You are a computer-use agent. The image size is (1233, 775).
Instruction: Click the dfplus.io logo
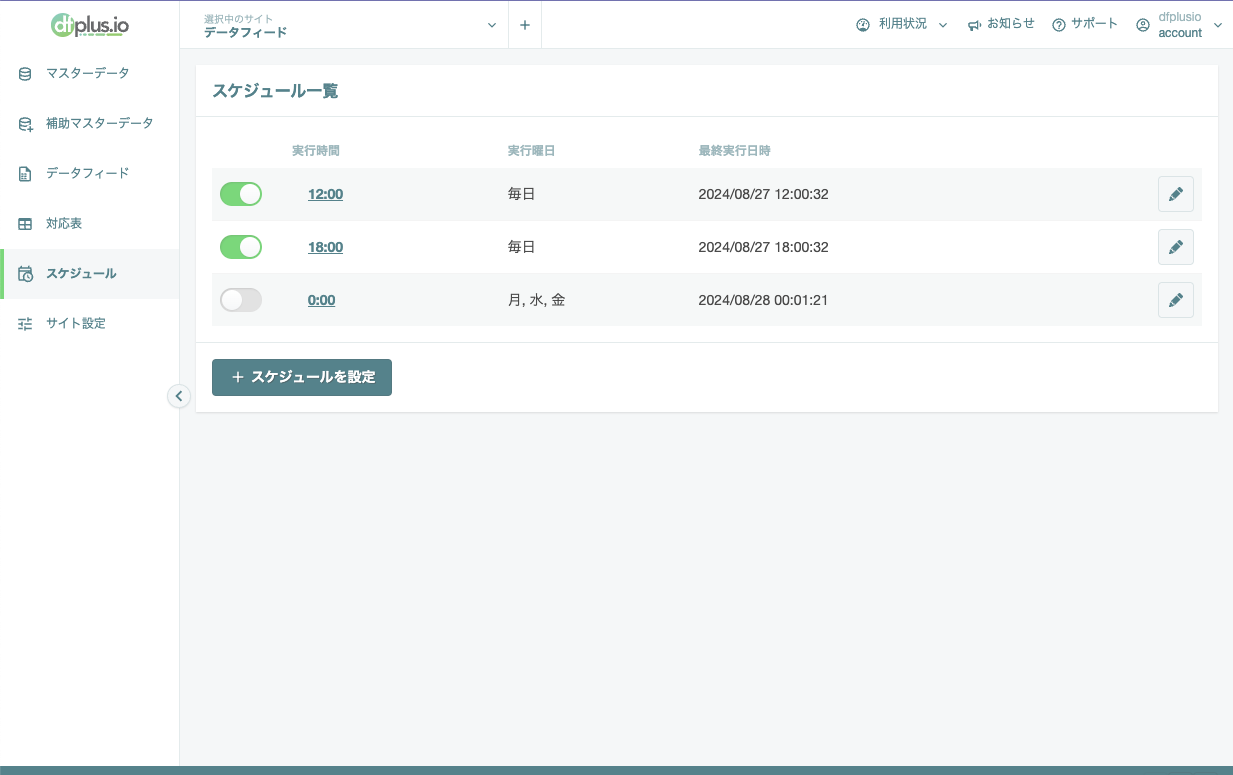click(89, 24)
